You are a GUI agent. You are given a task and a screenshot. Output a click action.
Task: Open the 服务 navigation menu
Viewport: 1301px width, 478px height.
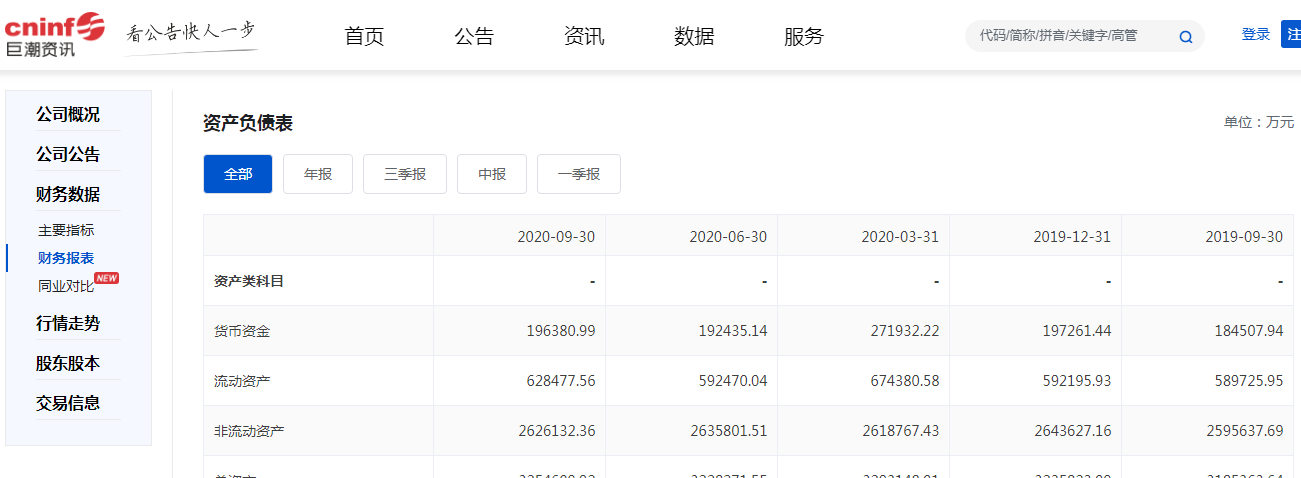804,37
